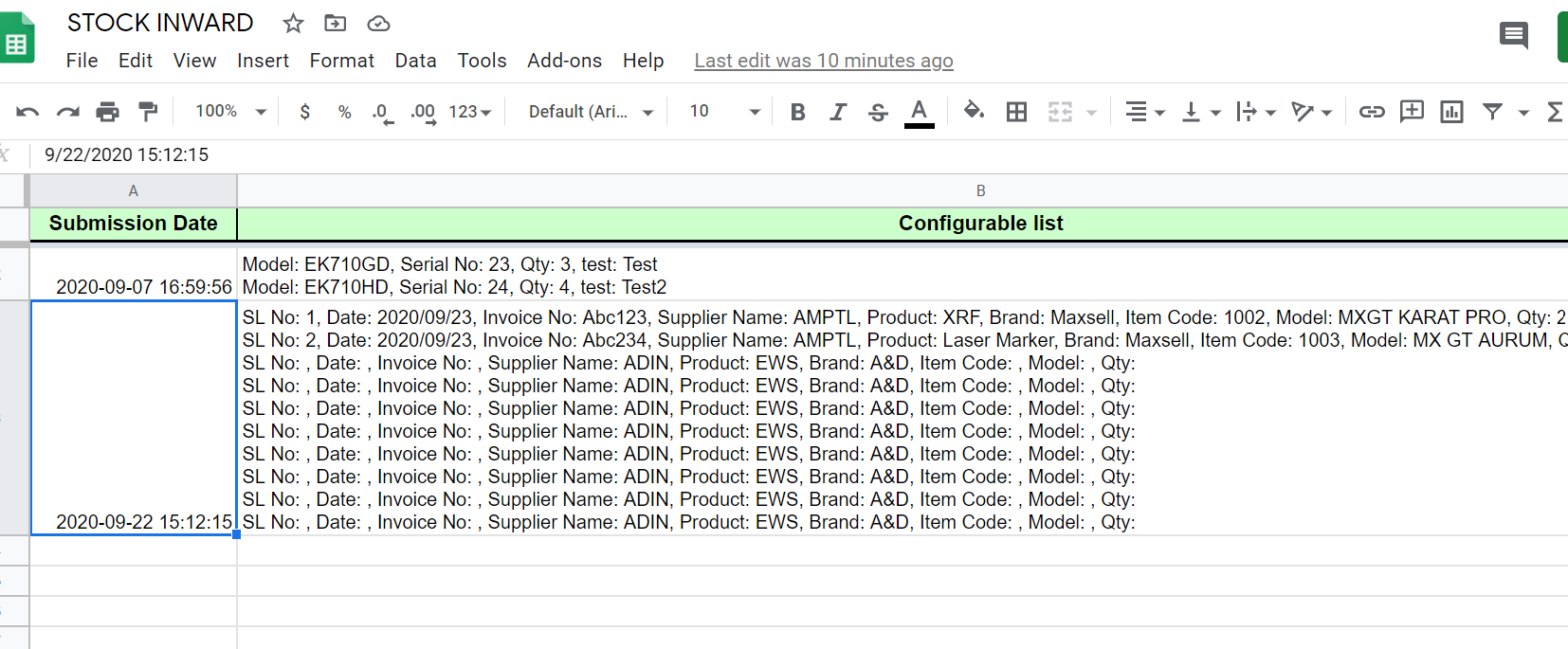This screenshot has height=649, width=1568.
Task: Insert a comment
Action: point(1412,111)
